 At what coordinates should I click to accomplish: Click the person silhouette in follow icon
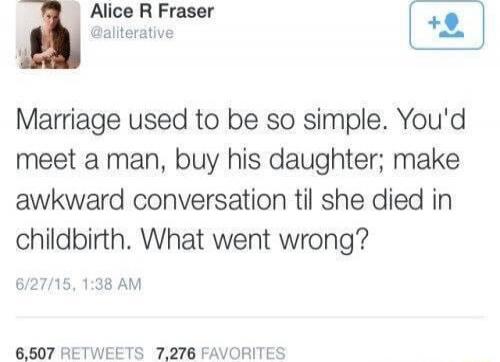pyautogui.click(x=451, y=25)
